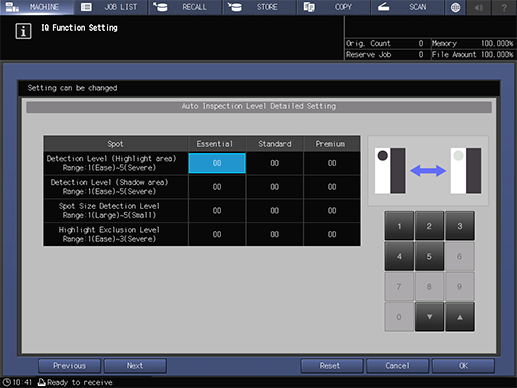This screenshot has height=388, width=517.
Task: Select Premium Spot Size Detection Level cell
Action: [332, 211]
